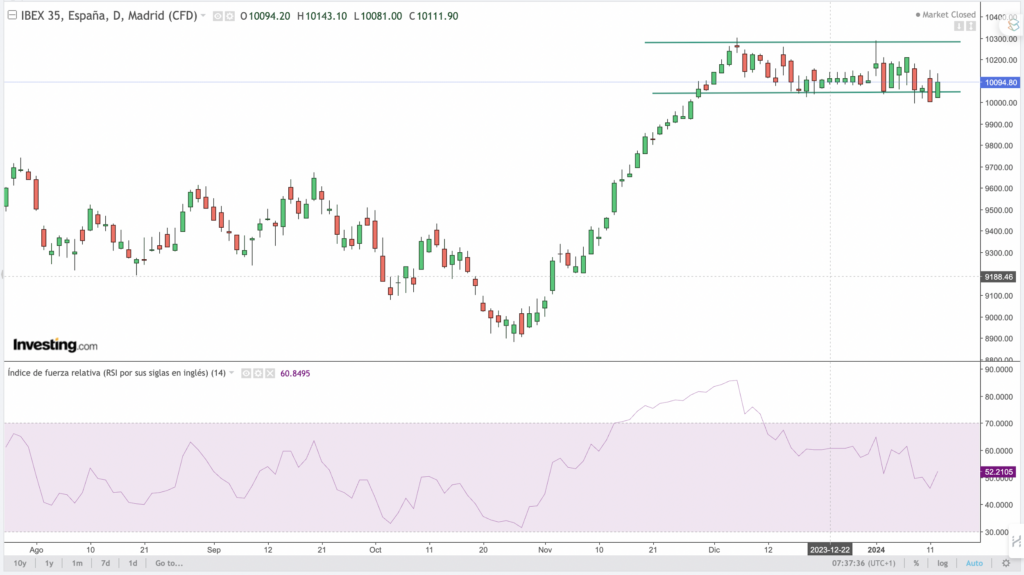Collapse the IBEX 35 legend box
The width and height of the screenshot is (1024, 575).
click(11, 16)
